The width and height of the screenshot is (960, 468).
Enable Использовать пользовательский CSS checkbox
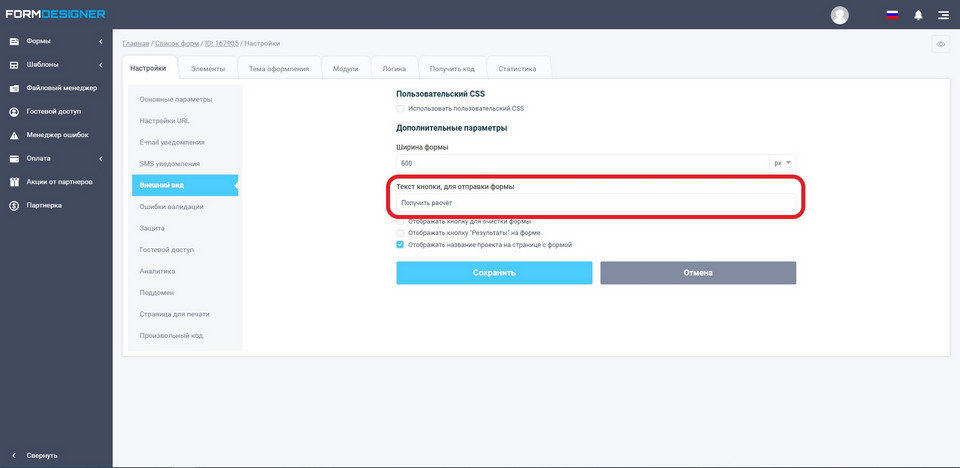[x=400, y=108]
